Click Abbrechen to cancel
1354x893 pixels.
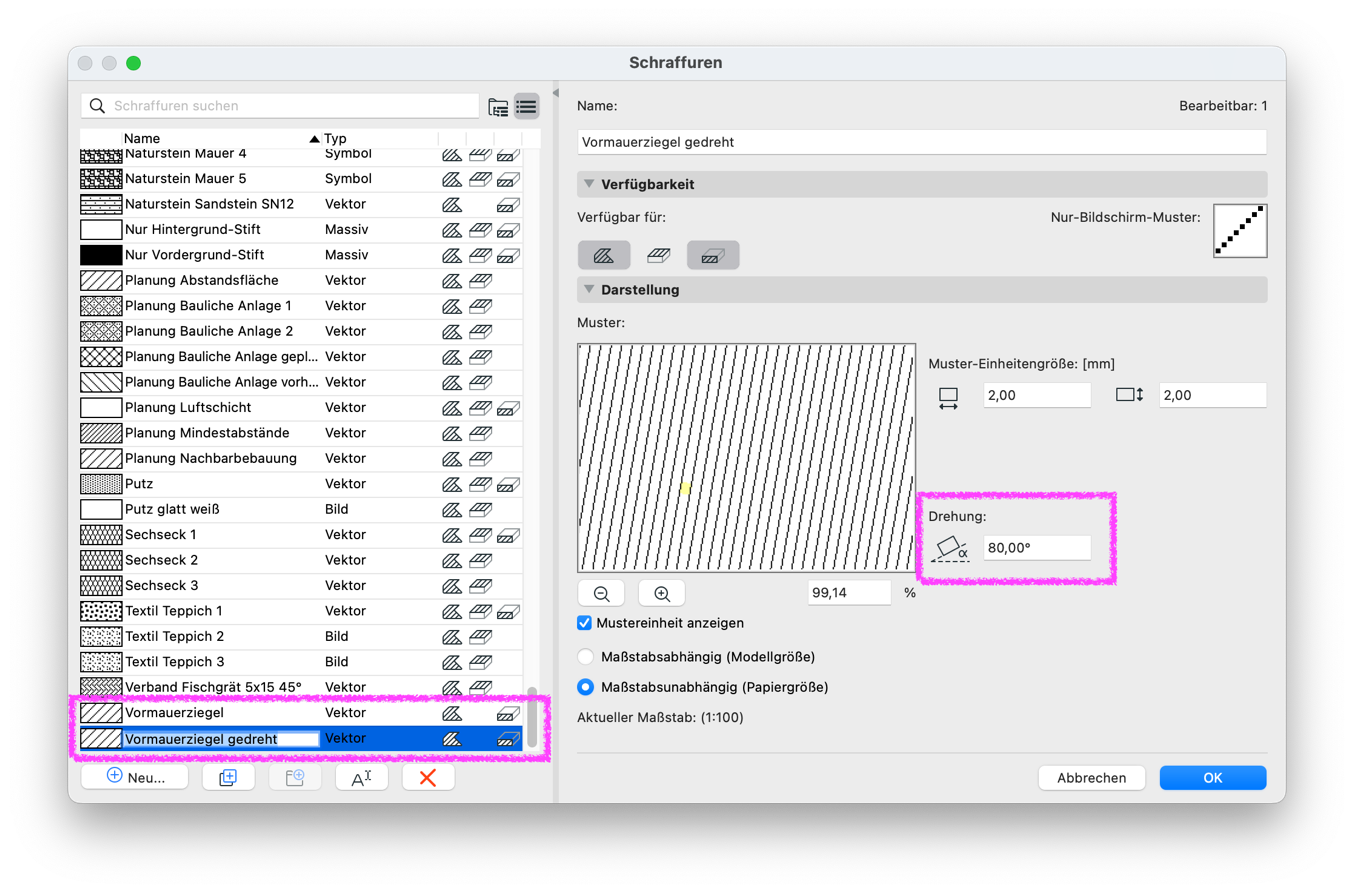(x=1092, y=778)
